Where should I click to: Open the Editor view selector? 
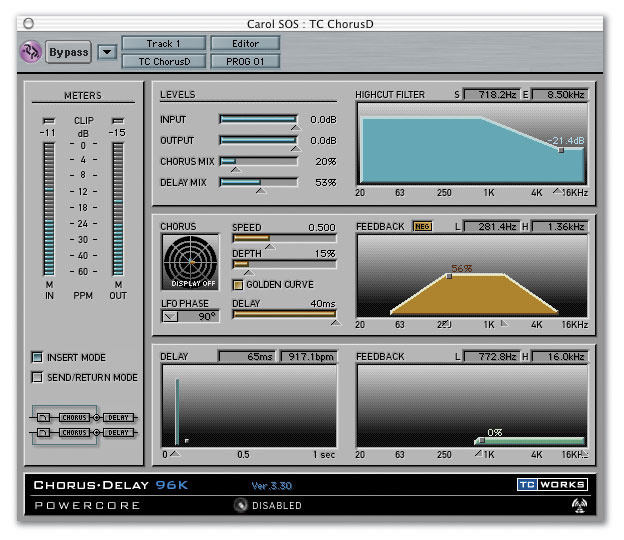[245, 44]
